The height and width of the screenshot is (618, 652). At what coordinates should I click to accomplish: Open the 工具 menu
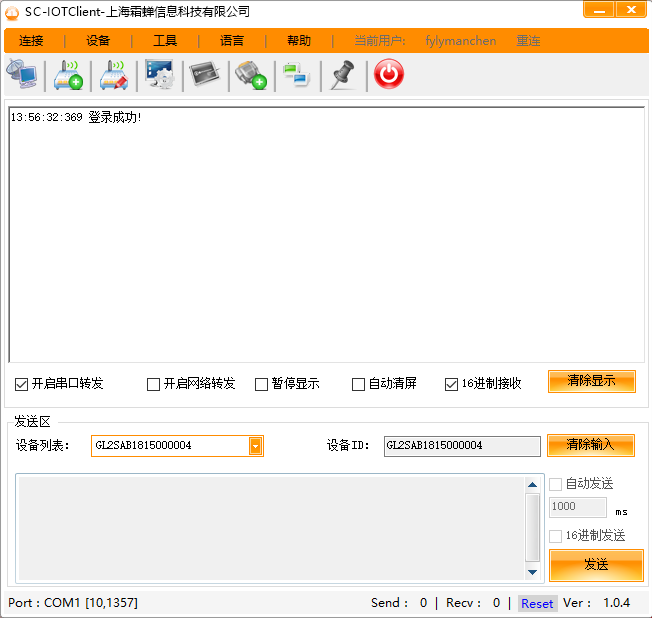(165, 41)
